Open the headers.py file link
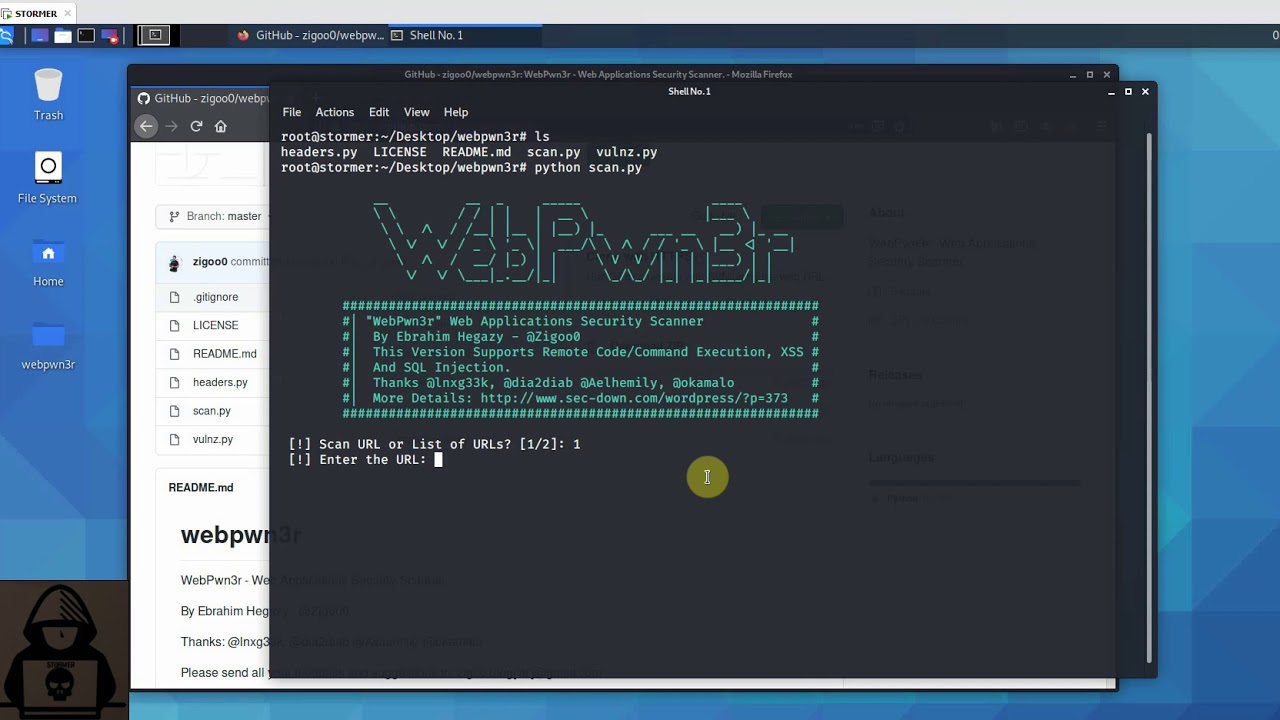1280x720 pixels. (x=220, y=382)
